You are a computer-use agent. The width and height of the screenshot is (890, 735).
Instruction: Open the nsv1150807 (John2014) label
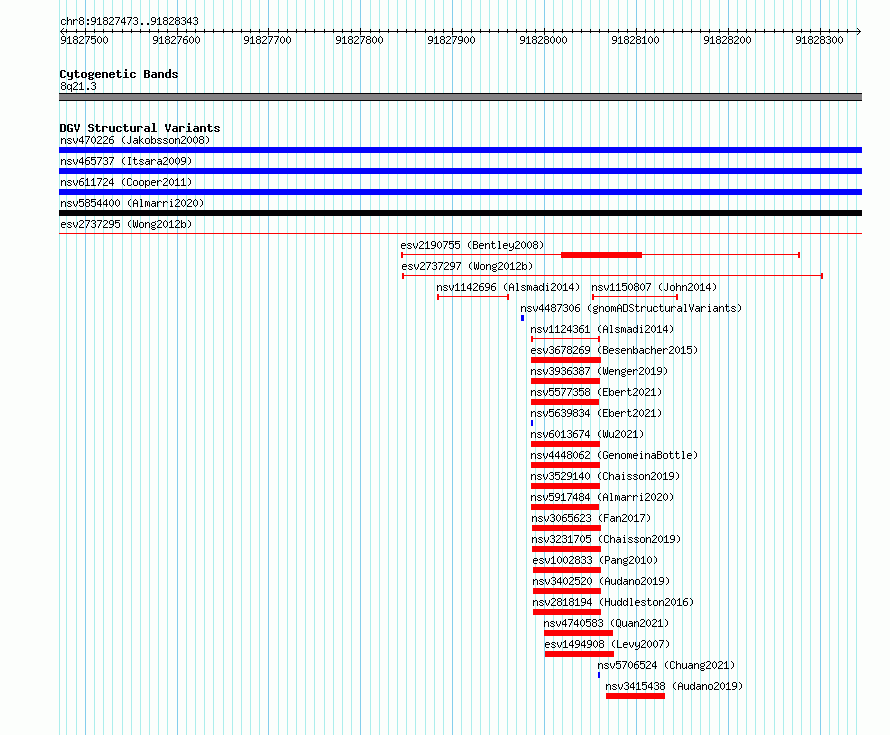click(x=654, y=287)
